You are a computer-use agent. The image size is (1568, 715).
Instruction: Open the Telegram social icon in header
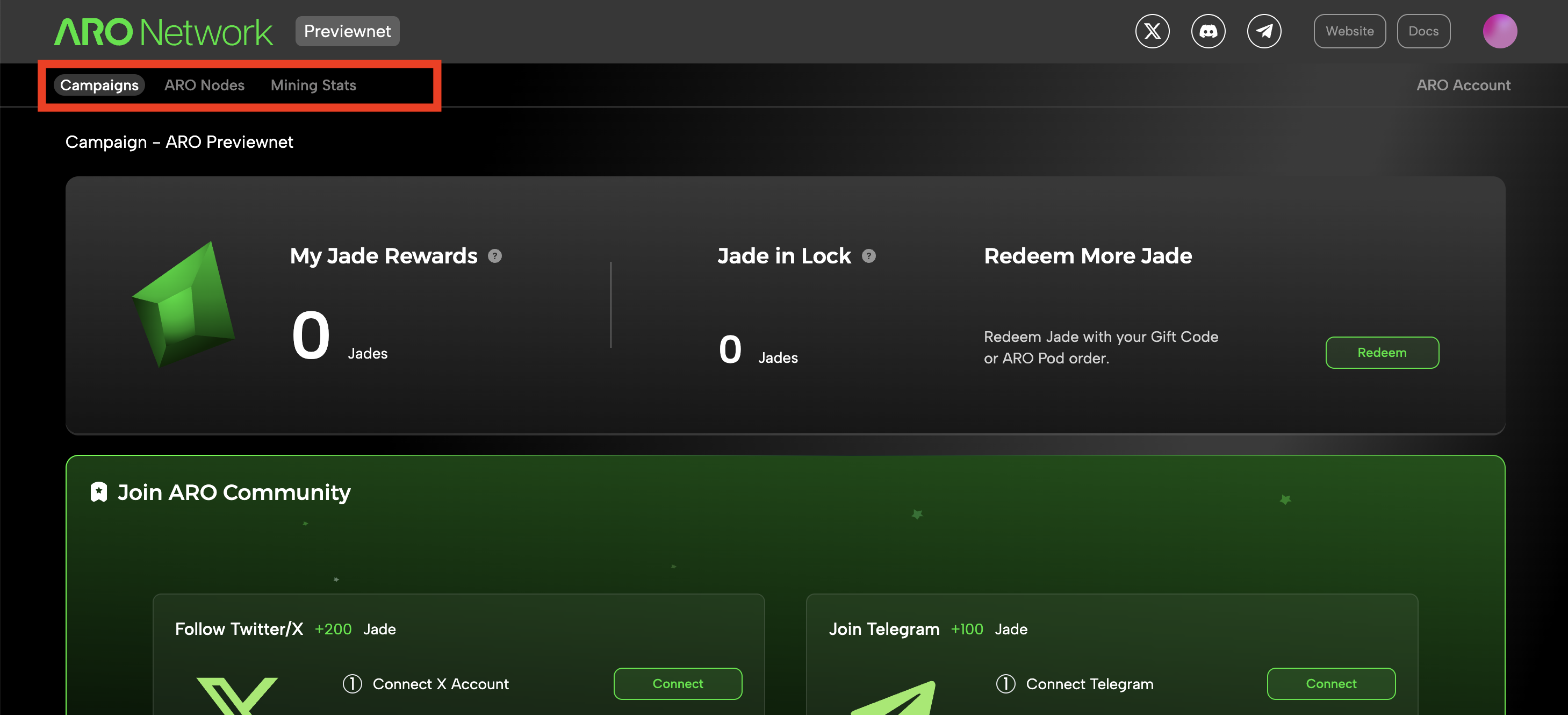(x=1264, y=31)
